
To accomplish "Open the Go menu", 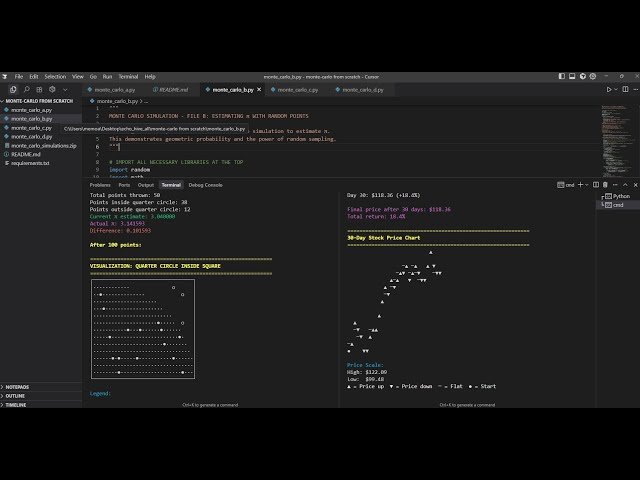I will click(x=93, y=76).
